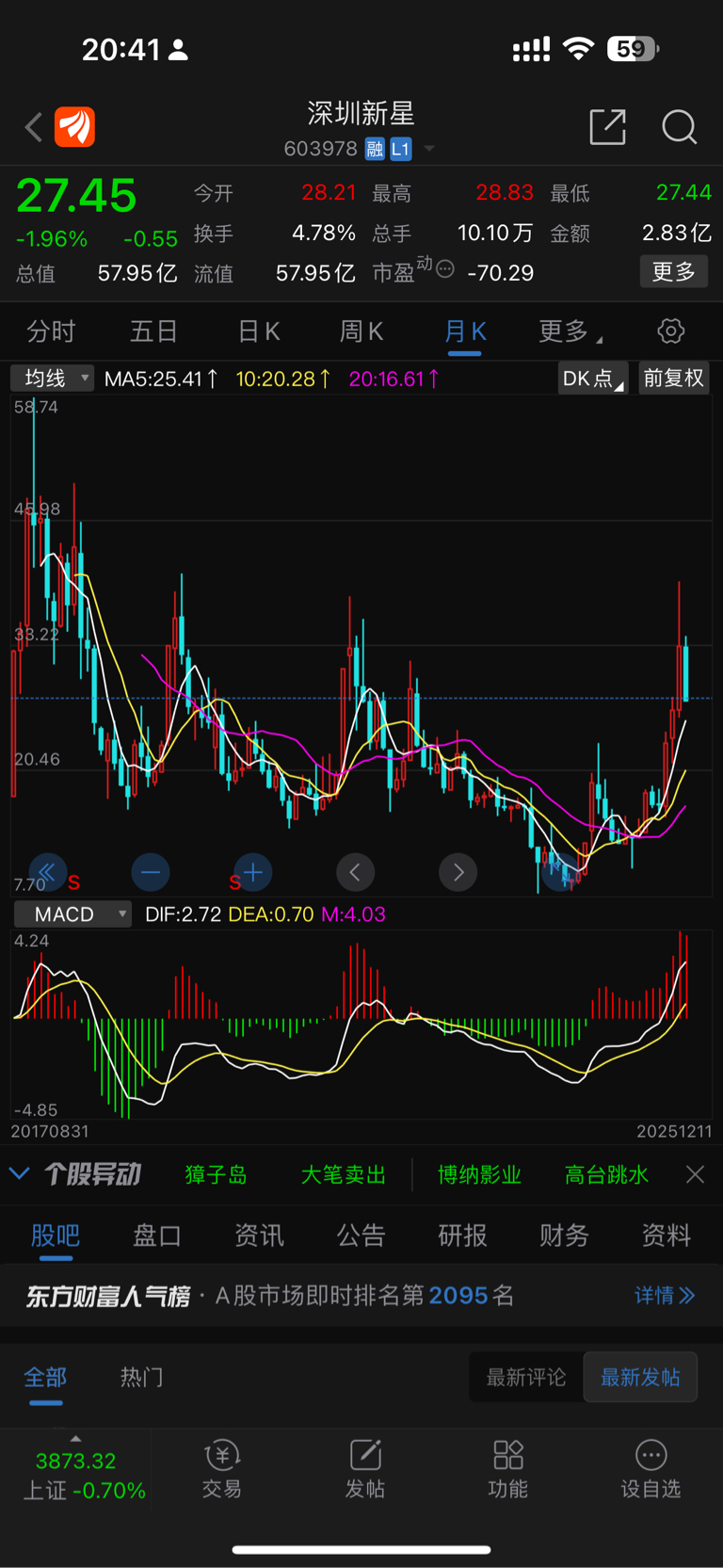Tap the 融 margin badge
This screenshot has height=1568, width=723.
(x=375, y=149)
